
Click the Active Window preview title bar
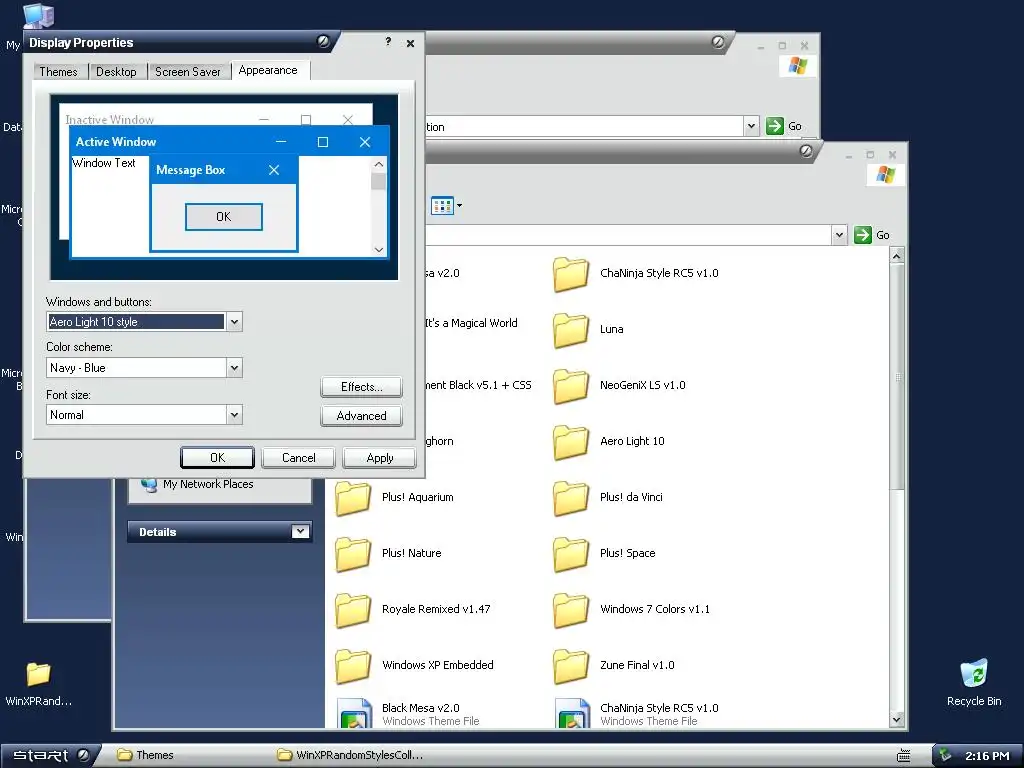click(x=229, y=142)
